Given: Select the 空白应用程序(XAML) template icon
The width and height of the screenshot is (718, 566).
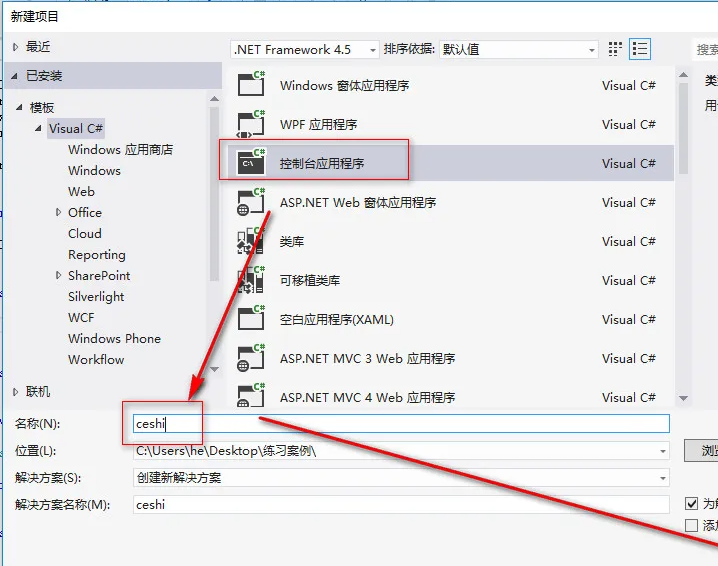Looking at the screenshot, I should [250, 319].
